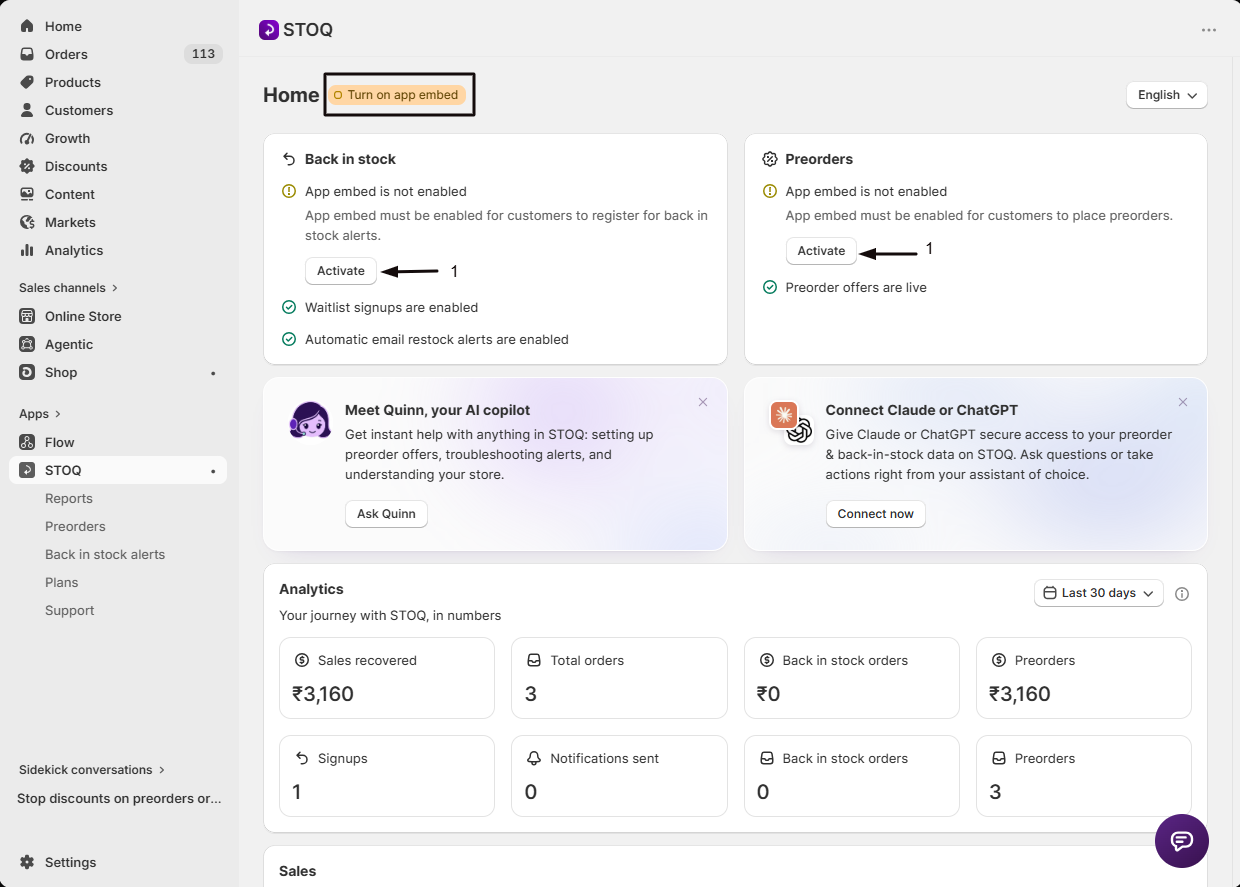Open the English language dropdown

coord(1167,95)
